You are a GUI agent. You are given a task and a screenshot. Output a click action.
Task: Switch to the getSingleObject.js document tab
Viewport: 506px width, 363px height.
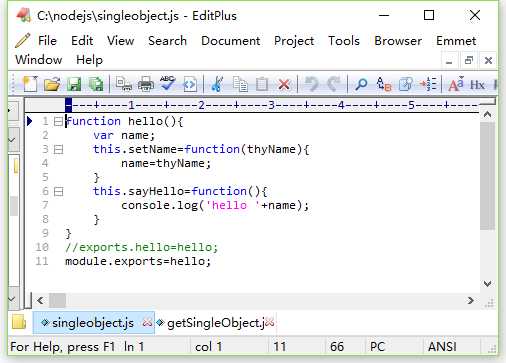(x=215, y=323)
